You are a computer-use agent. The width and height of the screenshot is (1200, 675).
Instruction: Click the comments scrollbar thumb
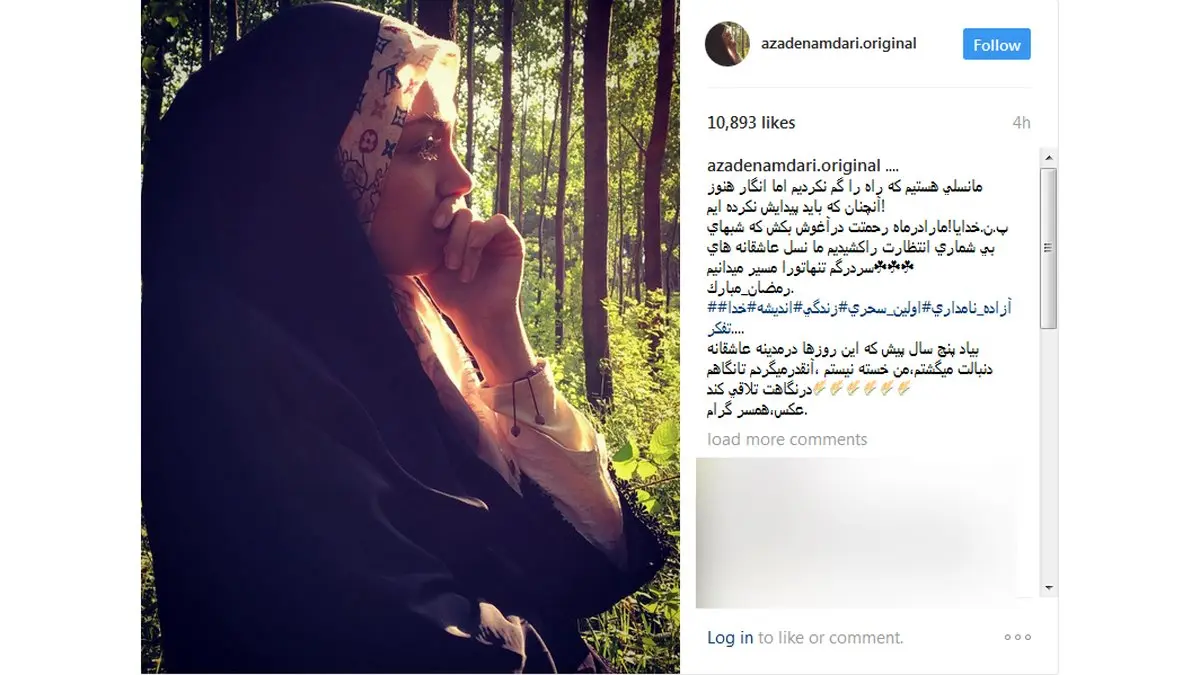[x=1048, y=248]
